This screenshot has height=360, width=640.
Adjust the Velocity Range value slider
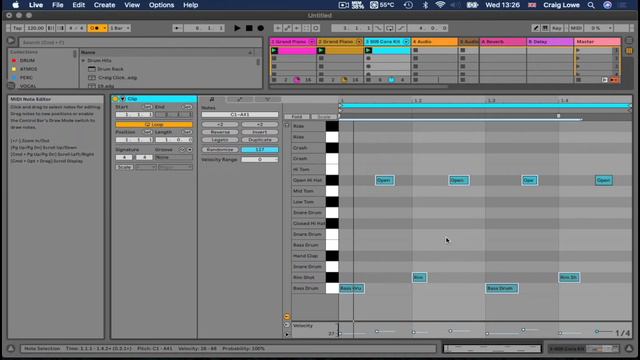[260, 160]
